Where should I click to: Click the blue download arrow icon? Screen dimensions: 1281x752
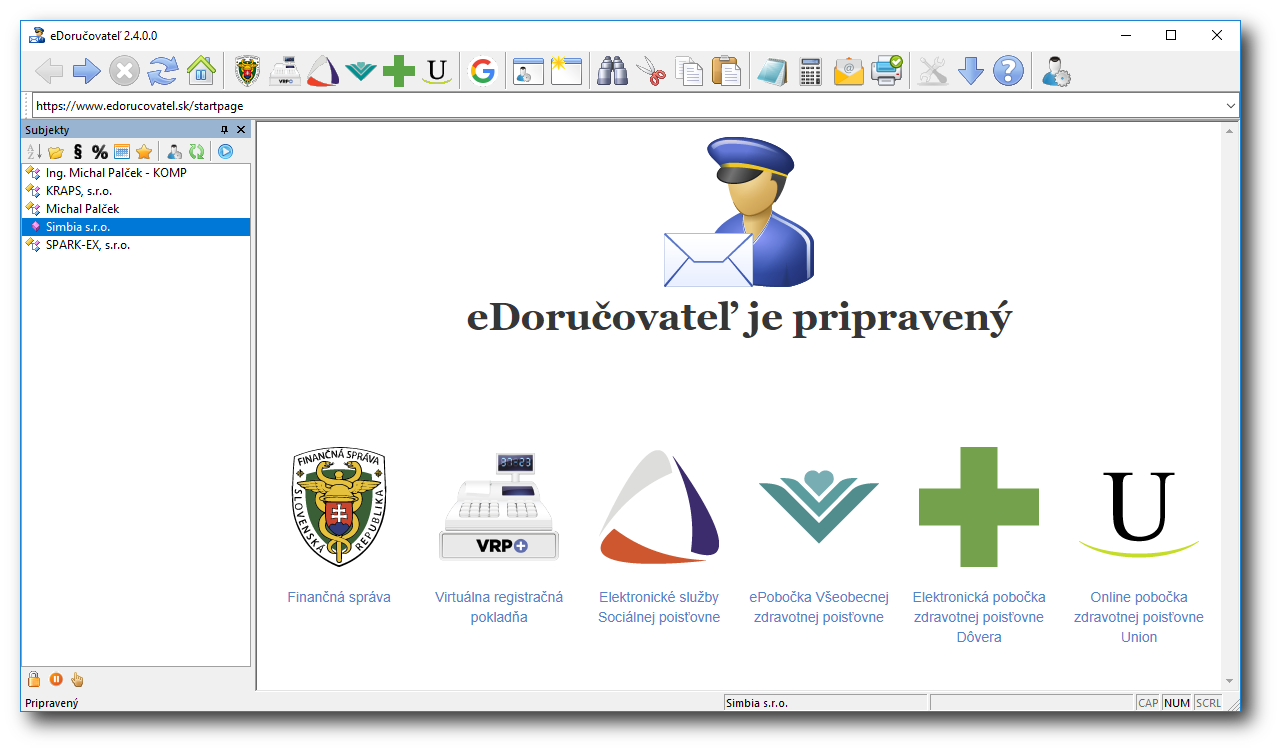click(x=970, y=71)
